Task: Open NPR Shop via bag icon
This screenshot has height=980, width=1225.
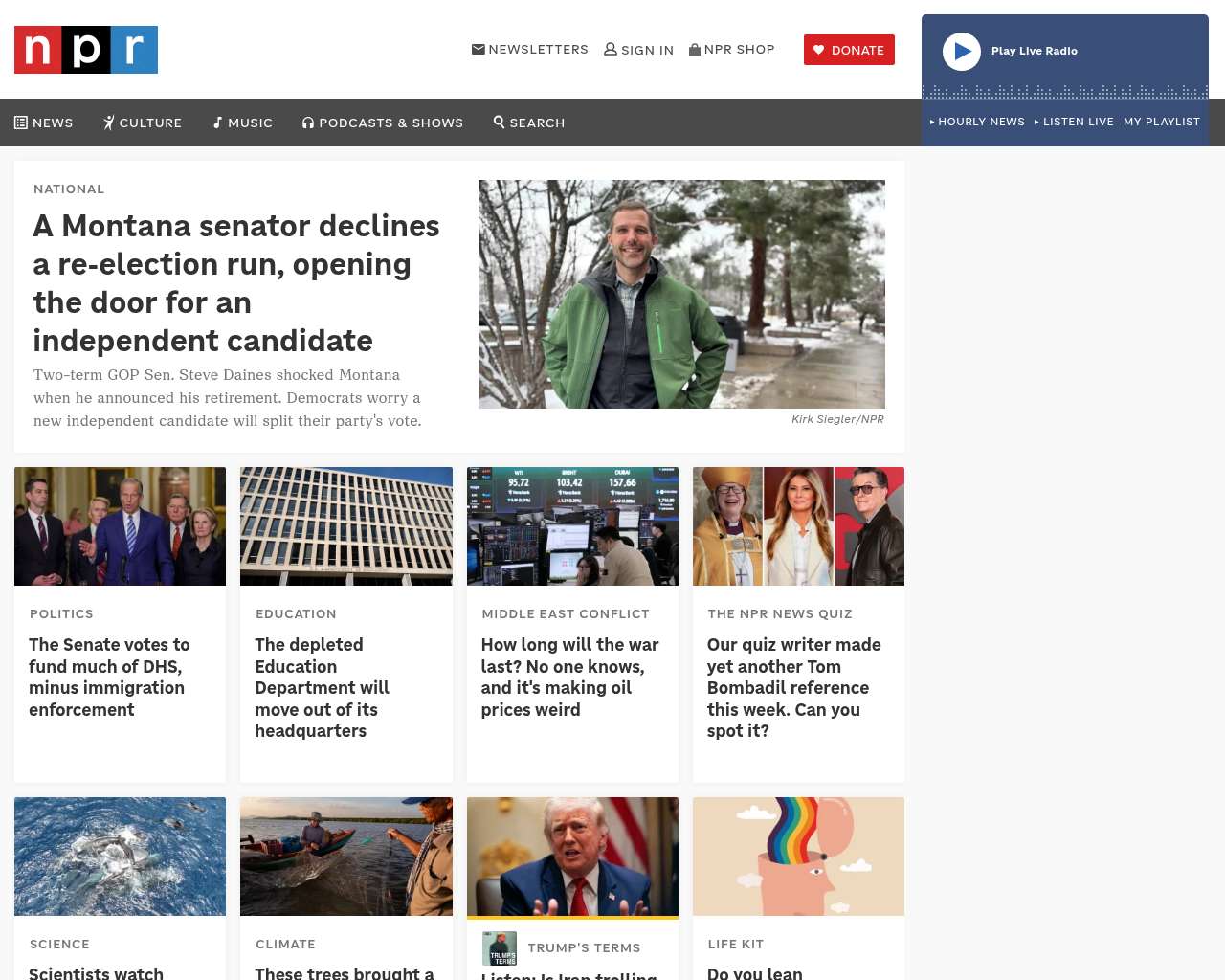Action: click(x=695, y=49)
